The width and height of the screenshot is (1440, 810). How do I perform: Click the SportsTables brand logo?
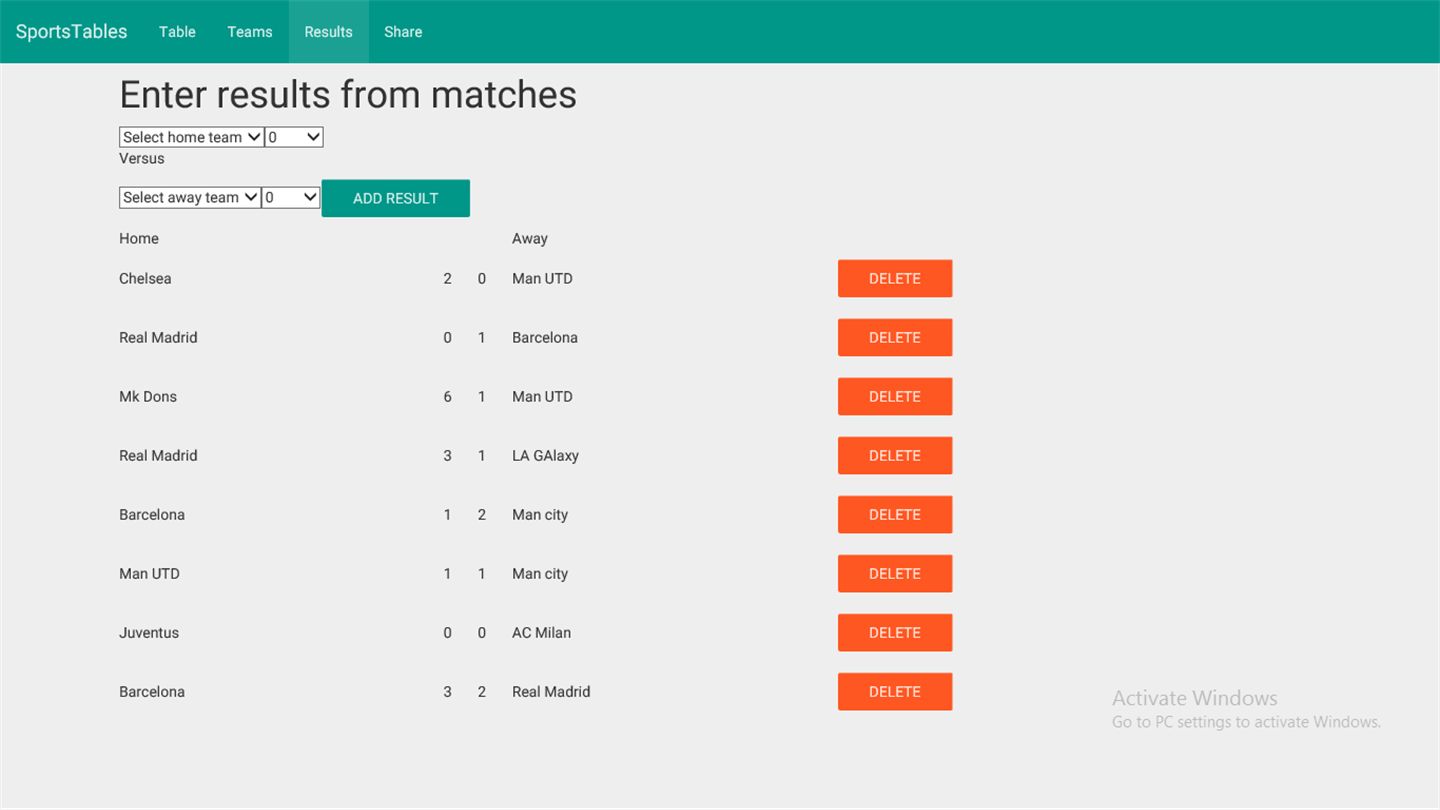72,32
